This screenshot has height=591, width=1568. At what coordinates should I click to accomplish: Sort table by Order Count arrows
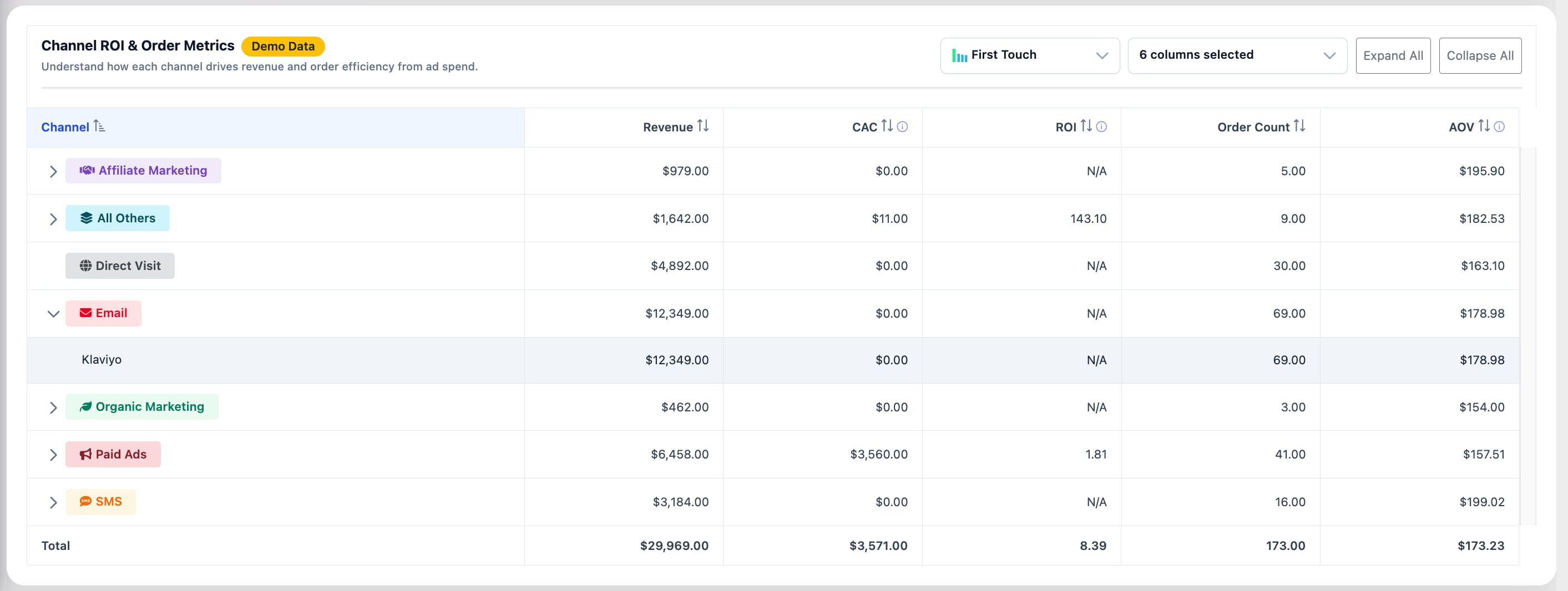coord(1299,126)
